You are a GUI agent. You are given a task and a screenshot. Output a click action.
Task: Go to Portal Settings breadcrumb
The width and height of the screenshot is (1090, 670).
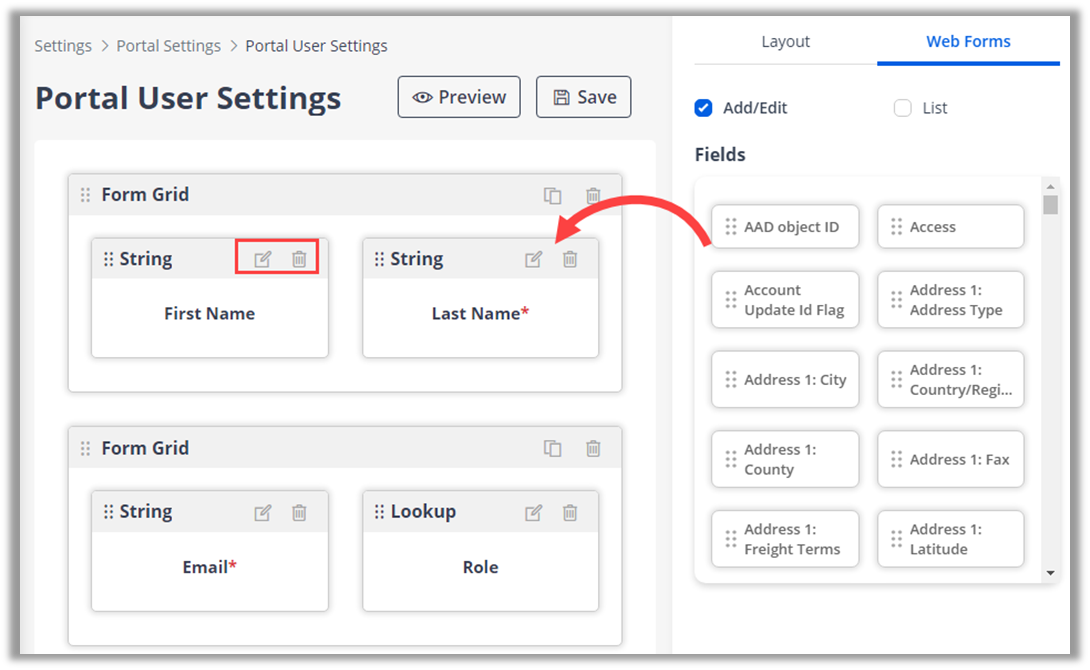(168, 46)
